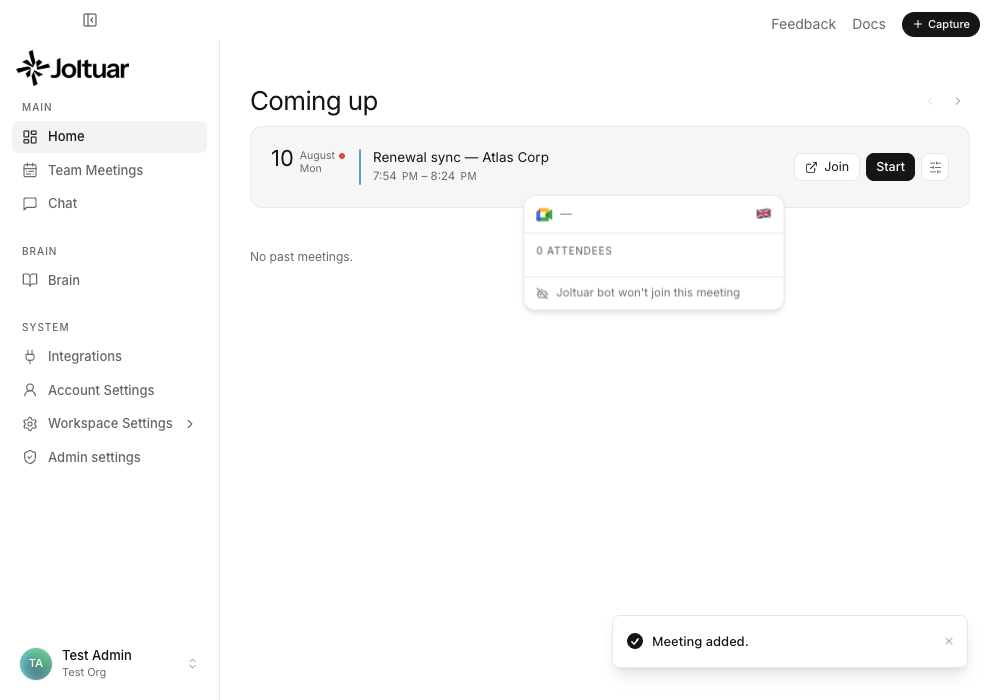The height and width of the screenshot is (700, 1000).
Task: Click the Brain book icon
Action: pyautogui.click(x=30, y=281)
